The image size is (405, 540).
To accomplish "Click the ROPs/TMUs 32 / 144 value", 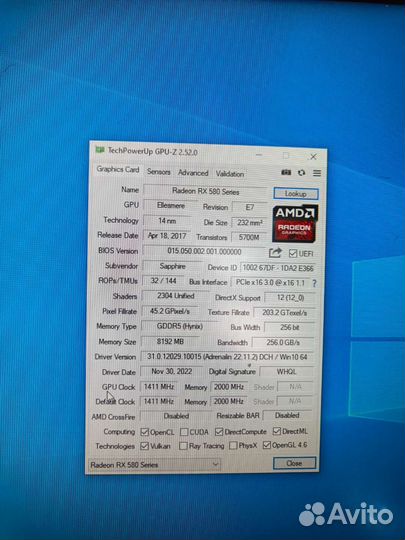I will [x=163, y=281].
